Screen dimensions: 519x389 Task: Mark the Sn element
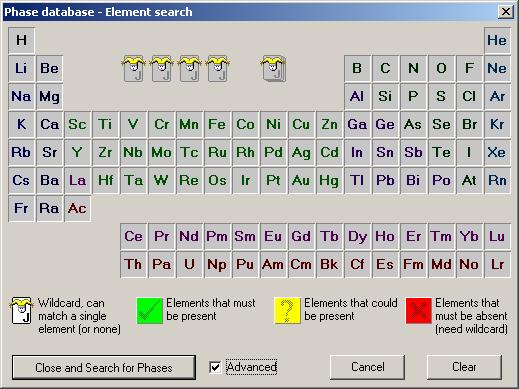385,152
